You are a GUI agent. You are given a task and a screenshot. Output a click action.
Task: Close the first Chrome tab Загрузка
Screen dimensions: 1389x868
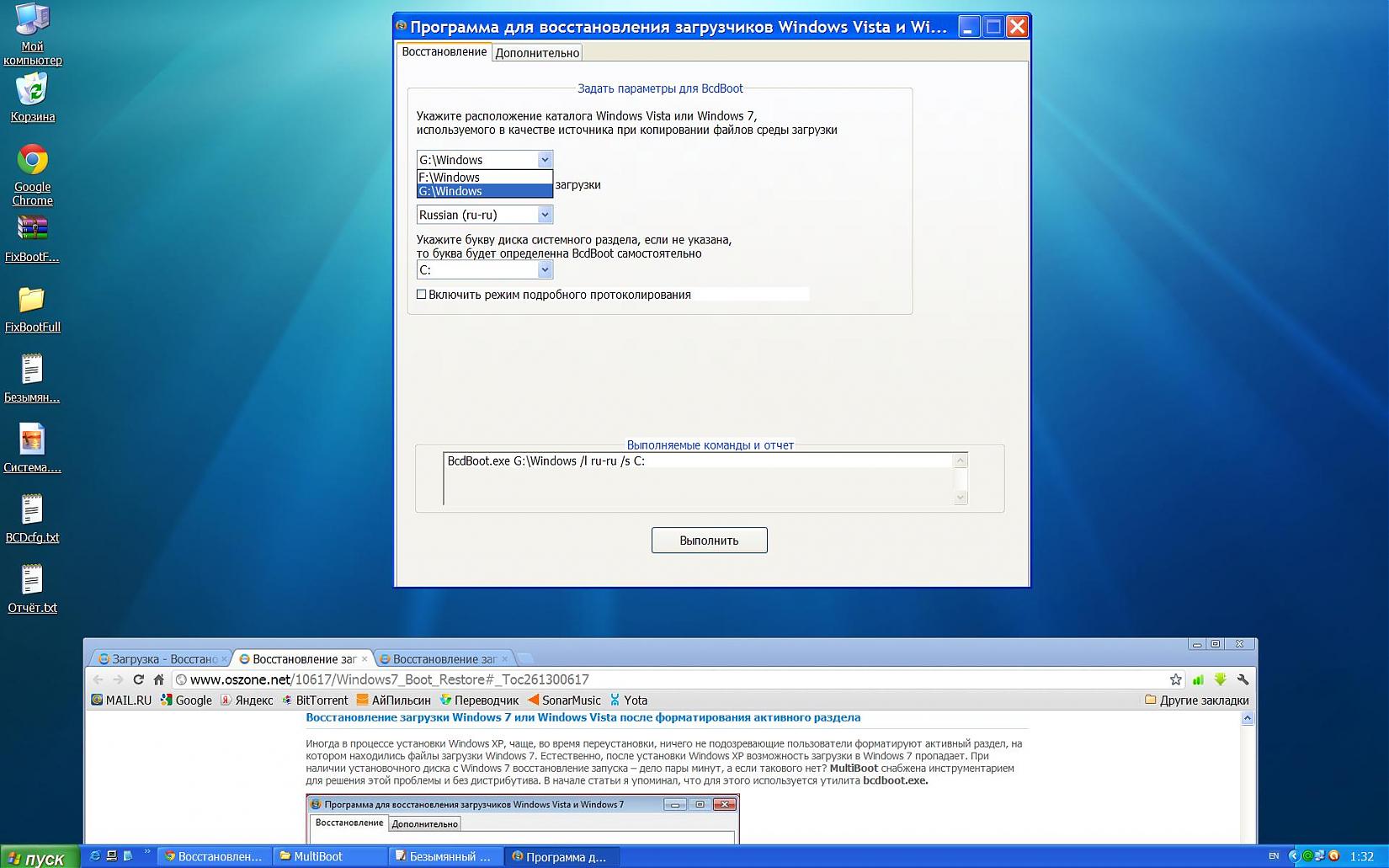224,659
